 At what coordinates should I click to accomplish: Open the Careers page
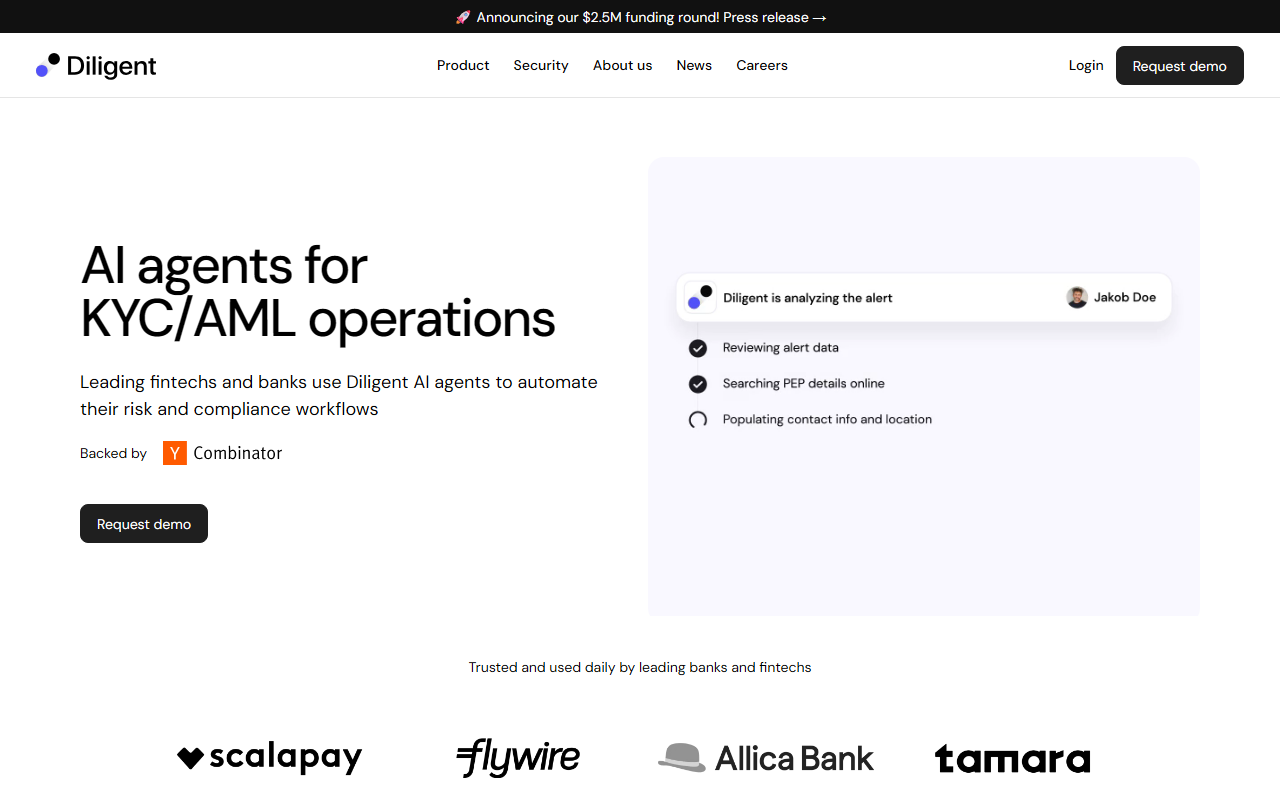(x=762, y=65)
